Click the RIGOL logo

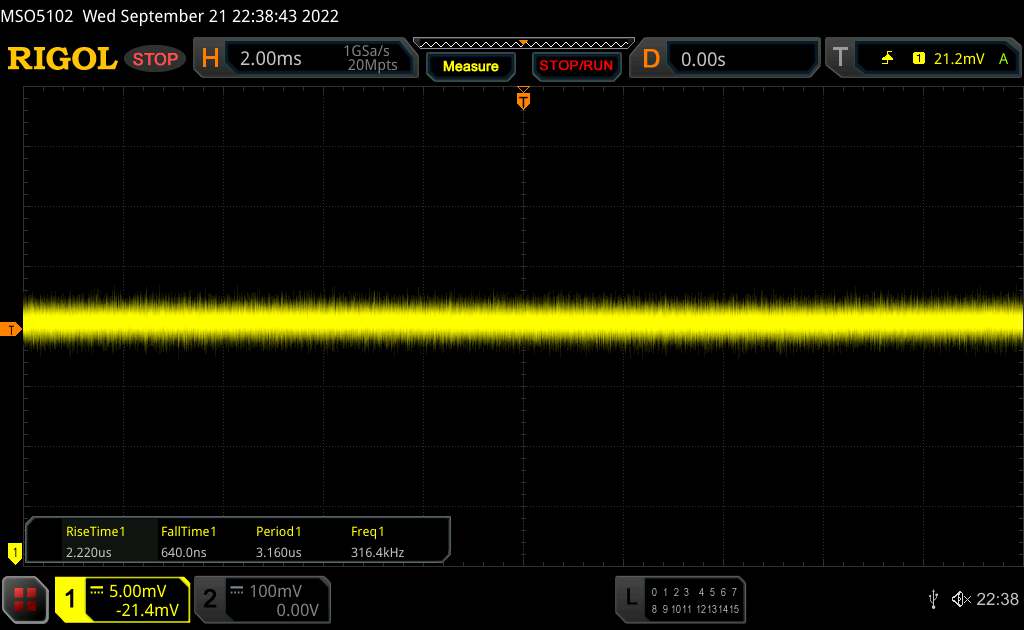click(62, 59)
